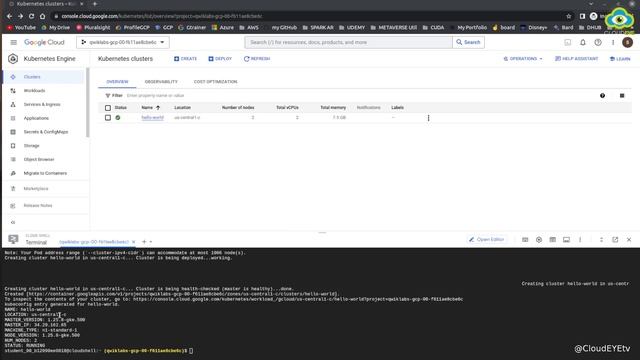Collapse the sidebar with the bottom arrow
Image resolution: width=640 pixels, height=360 pixels.
click(x=13, y=222)
